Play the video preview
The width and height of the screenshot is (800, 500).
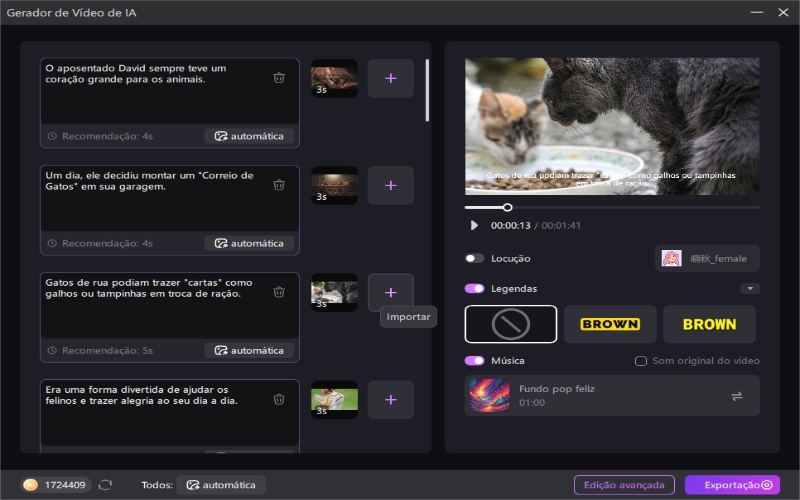click(474, 225)
